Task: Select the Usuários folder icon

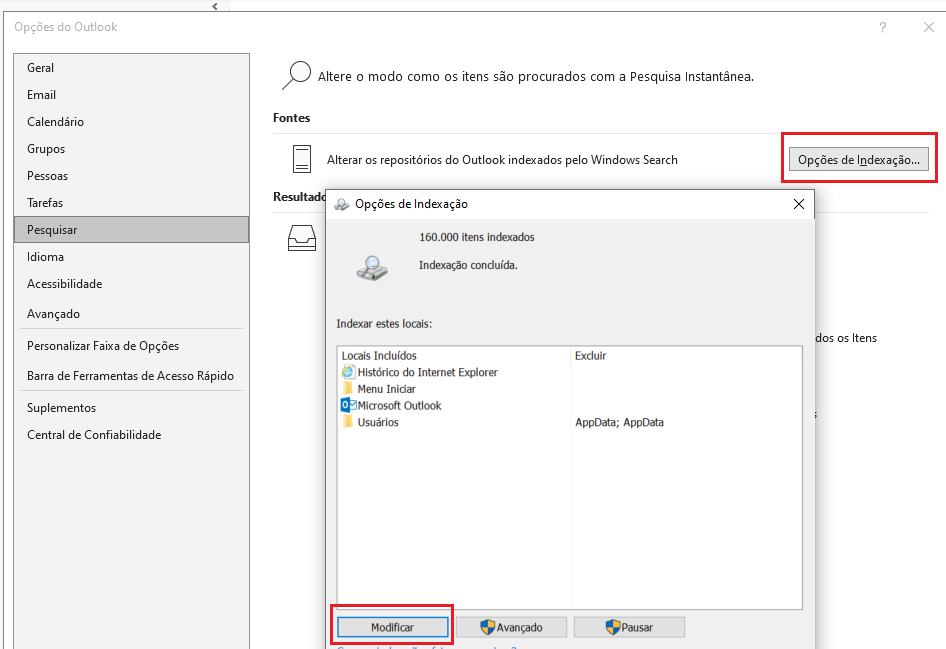Action: coord(348,422)
